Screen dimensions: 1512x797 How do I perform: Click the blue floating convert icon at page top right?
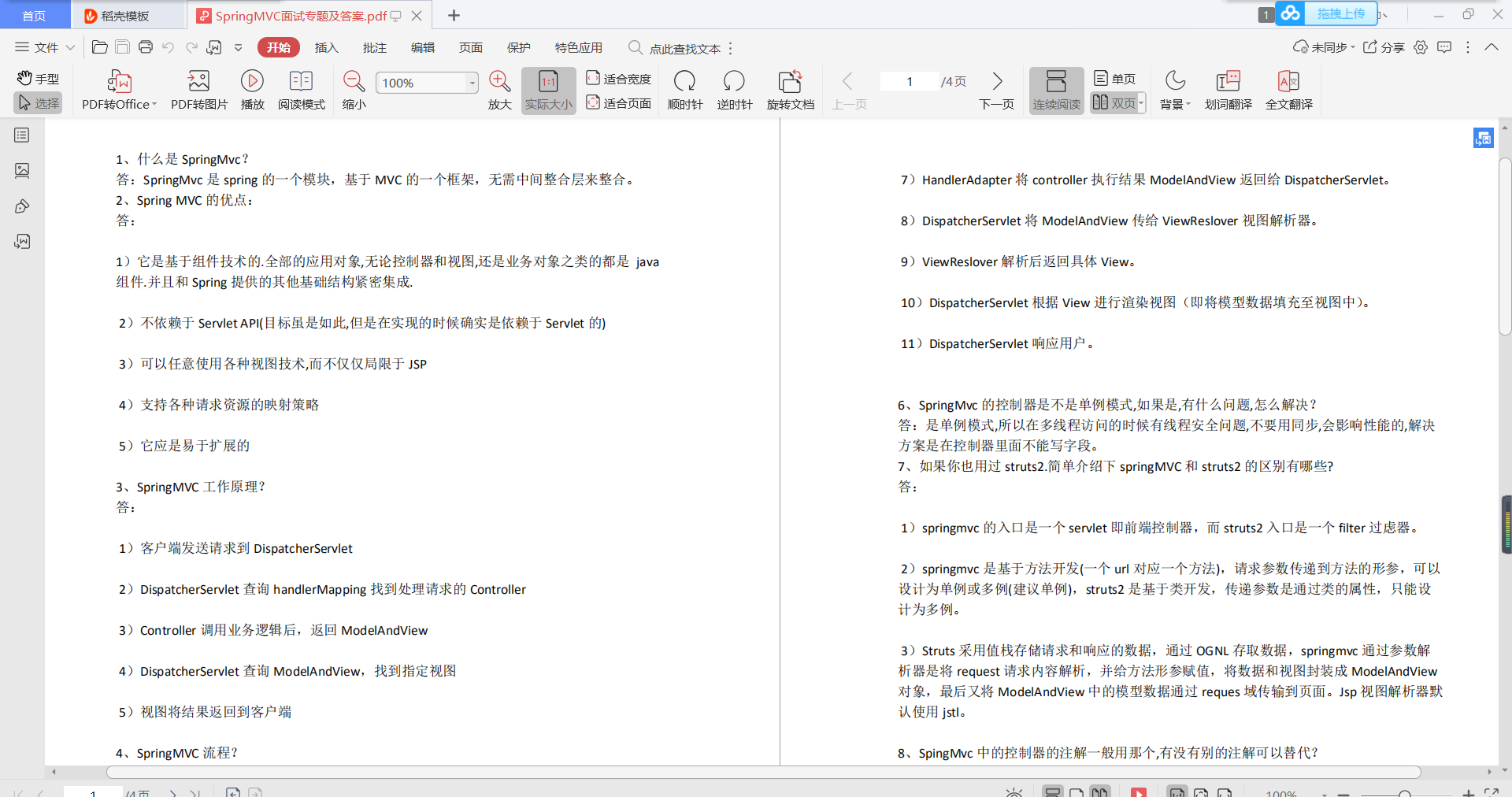click(1483, 139)
